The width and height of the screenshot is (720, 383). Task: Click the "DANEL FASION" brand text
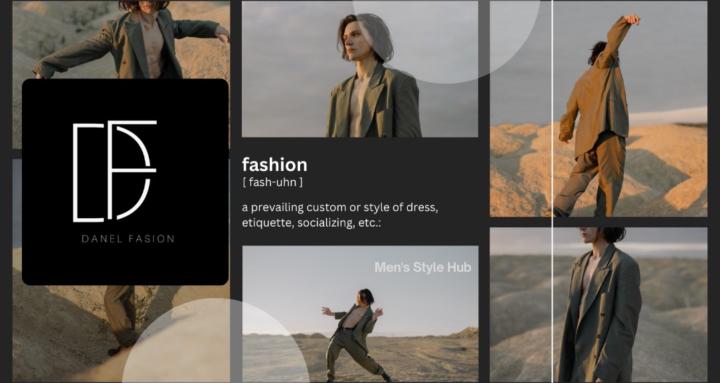click(128, 239)
